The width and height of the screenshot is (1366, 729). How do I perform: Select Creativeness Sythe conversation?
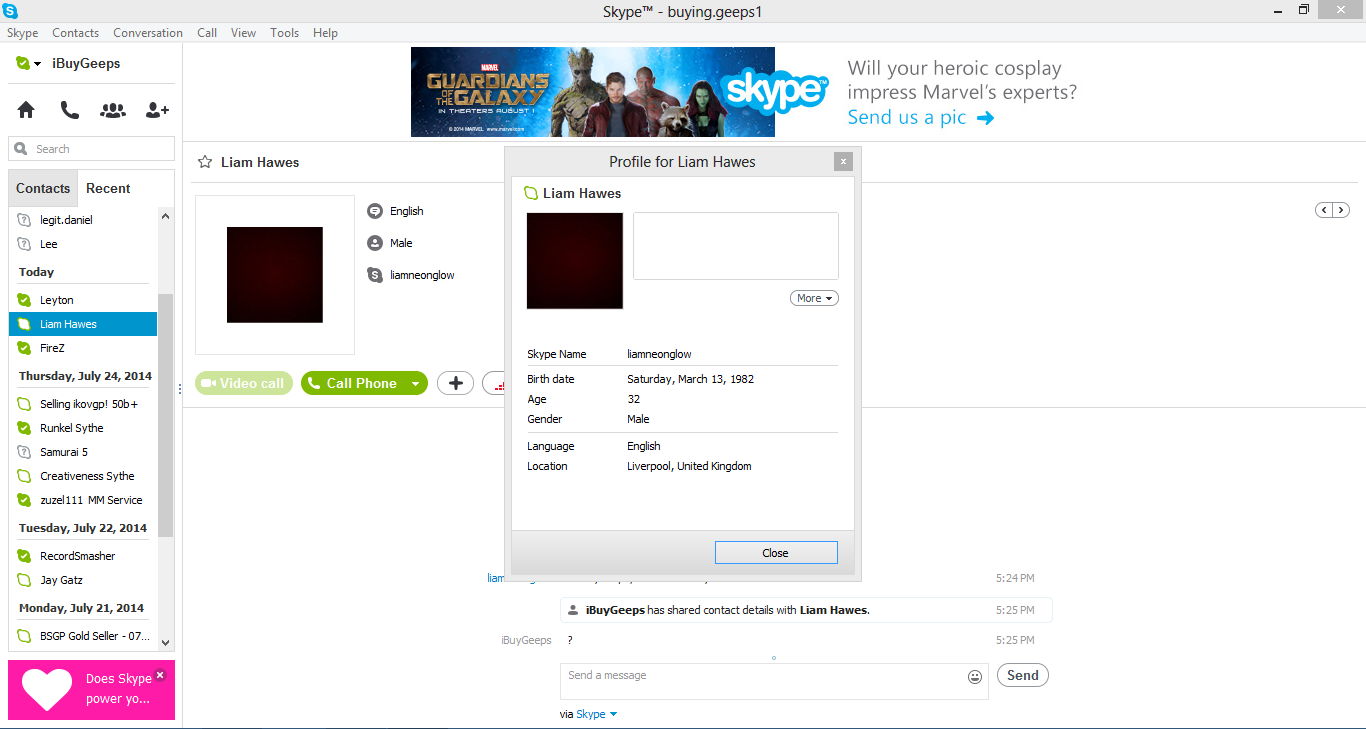pyautogui.click(x=83, y=476)
